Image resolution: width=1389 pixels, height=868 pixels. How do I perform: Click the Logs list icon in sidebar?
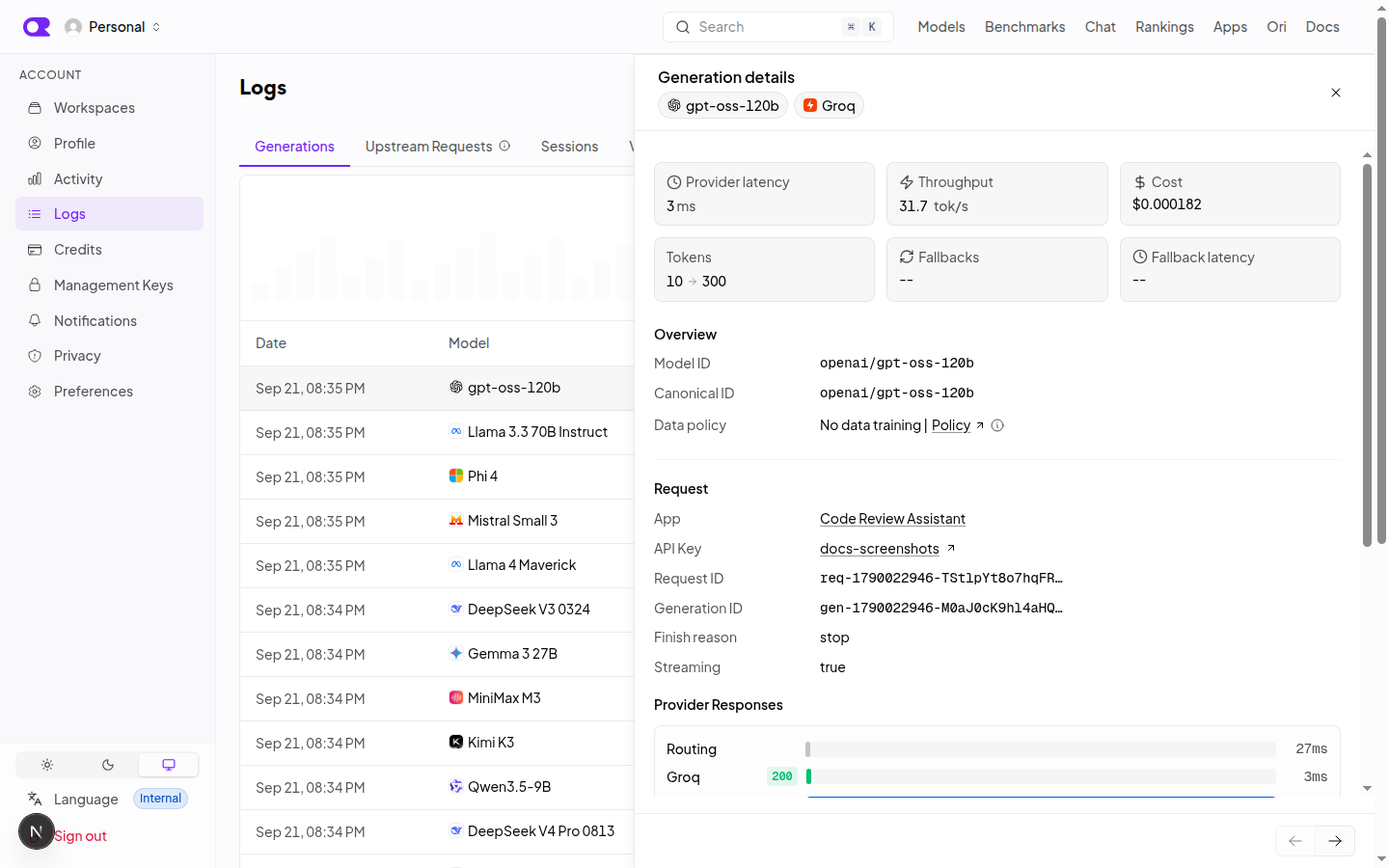35,214
